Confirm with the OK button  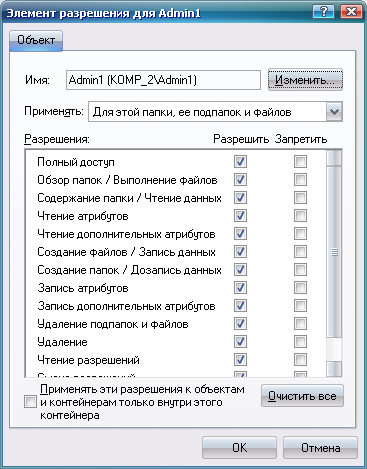(239, 448)
